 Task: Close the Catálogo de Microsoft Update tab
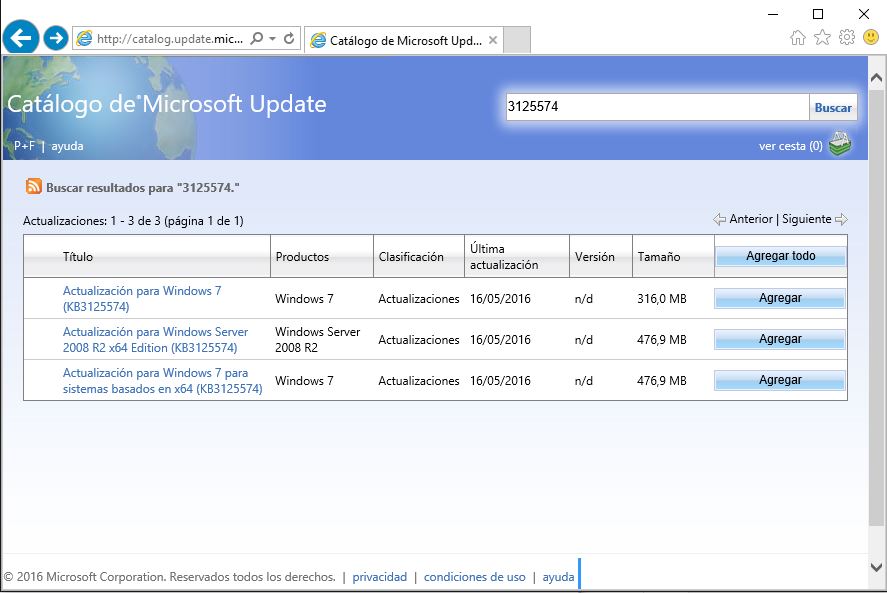pos(493,40)
